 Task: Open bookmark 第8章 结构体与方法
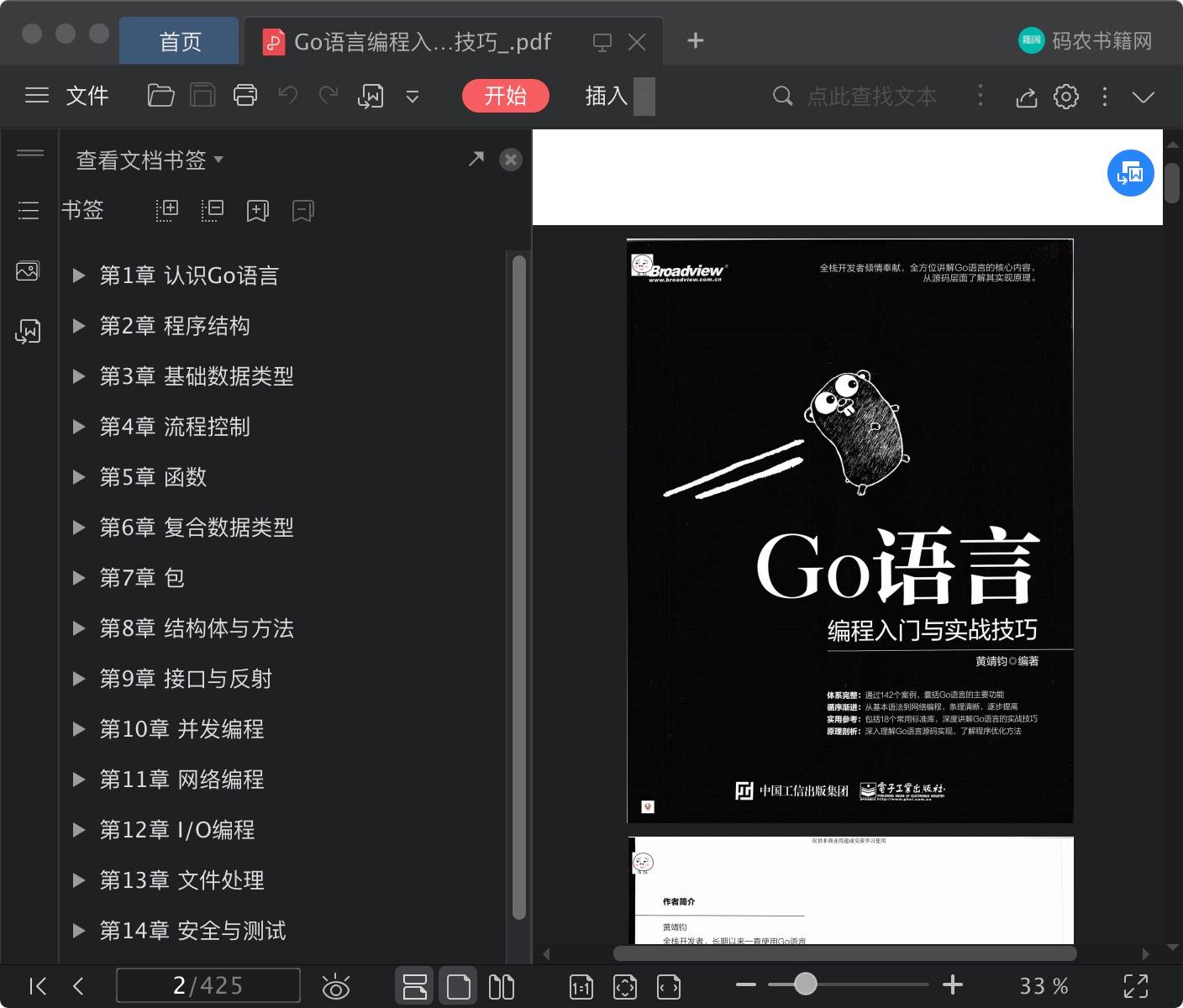click(x=197, y=628)
